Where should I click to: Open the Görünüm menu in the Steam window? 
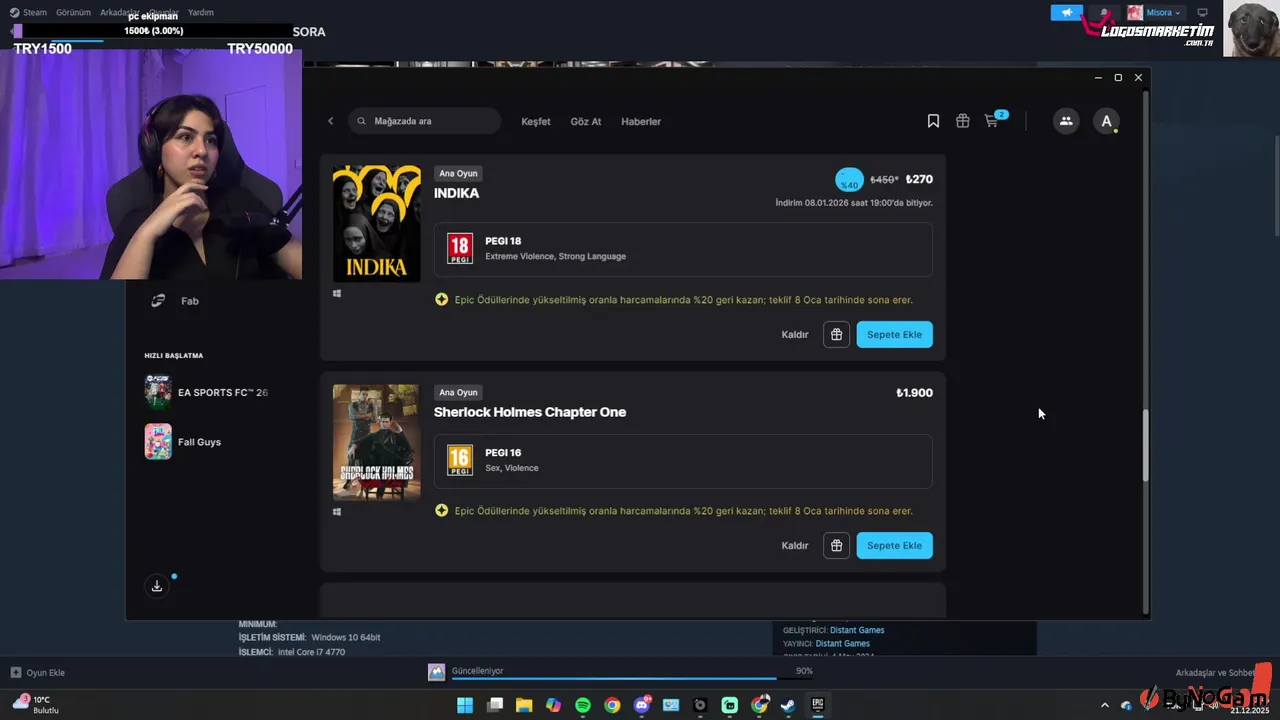(x=73, y=12)
